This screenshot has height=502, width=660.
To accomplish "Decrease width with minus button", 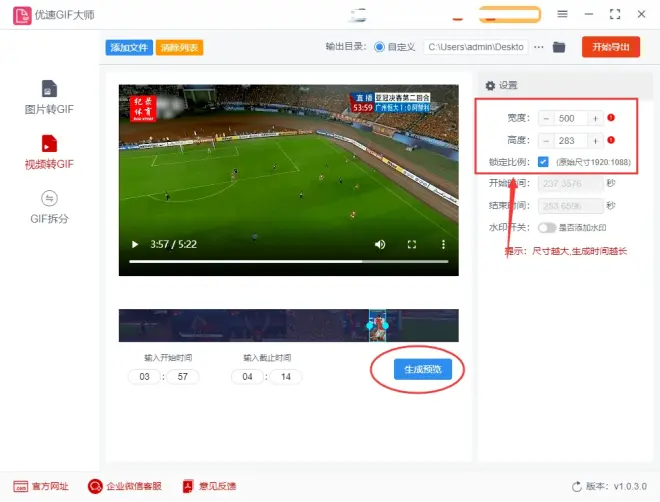I will point(546,119).
